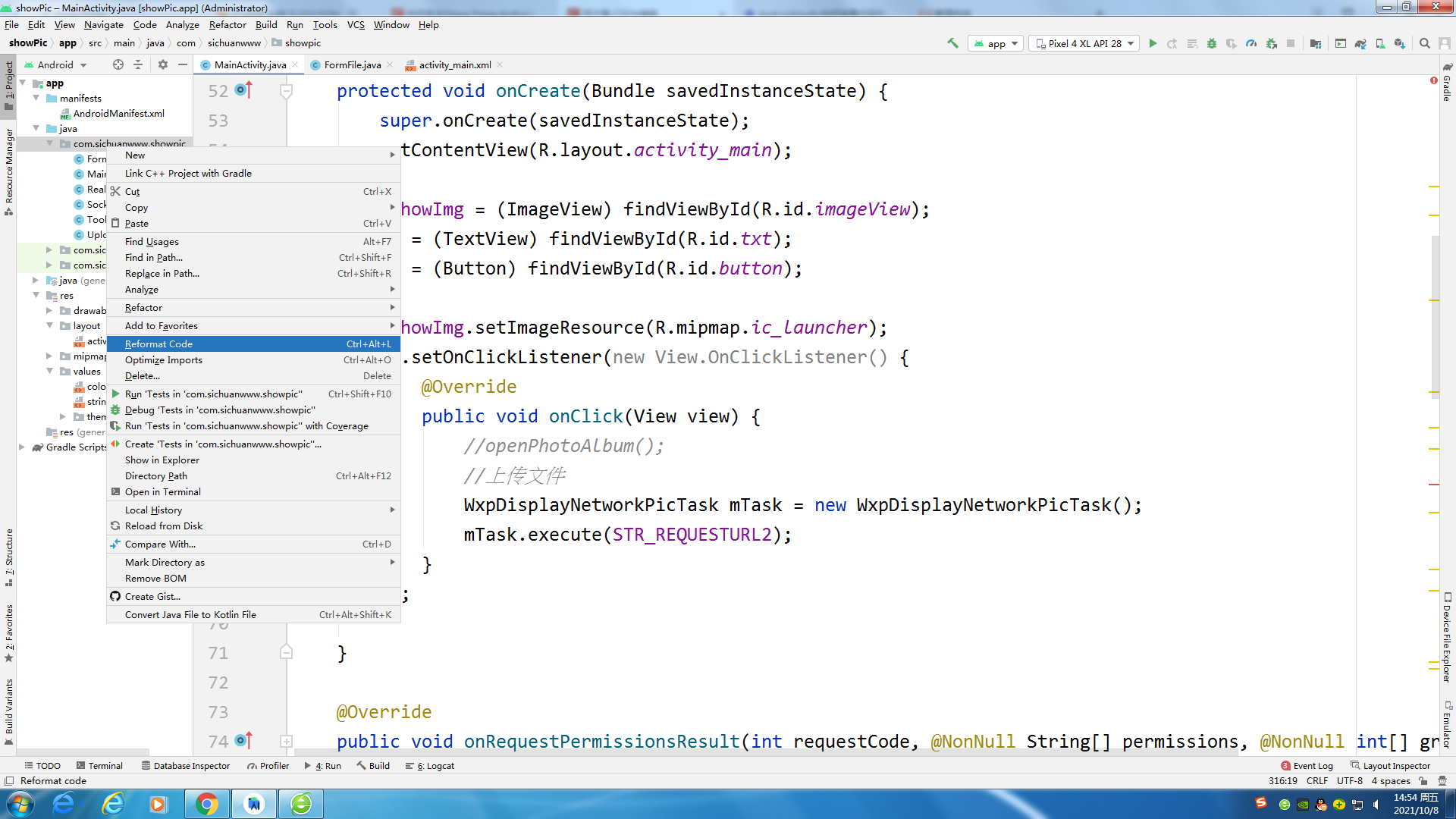Open the VCS menu in menu bar

coord(356,24)
